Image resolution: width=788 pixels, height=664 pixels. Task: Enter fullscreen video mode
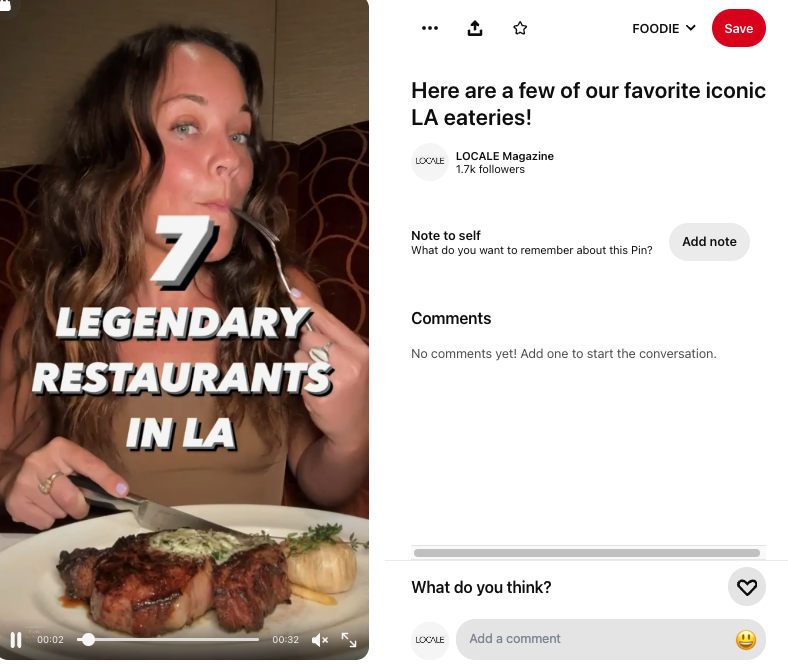click(349, 639)
